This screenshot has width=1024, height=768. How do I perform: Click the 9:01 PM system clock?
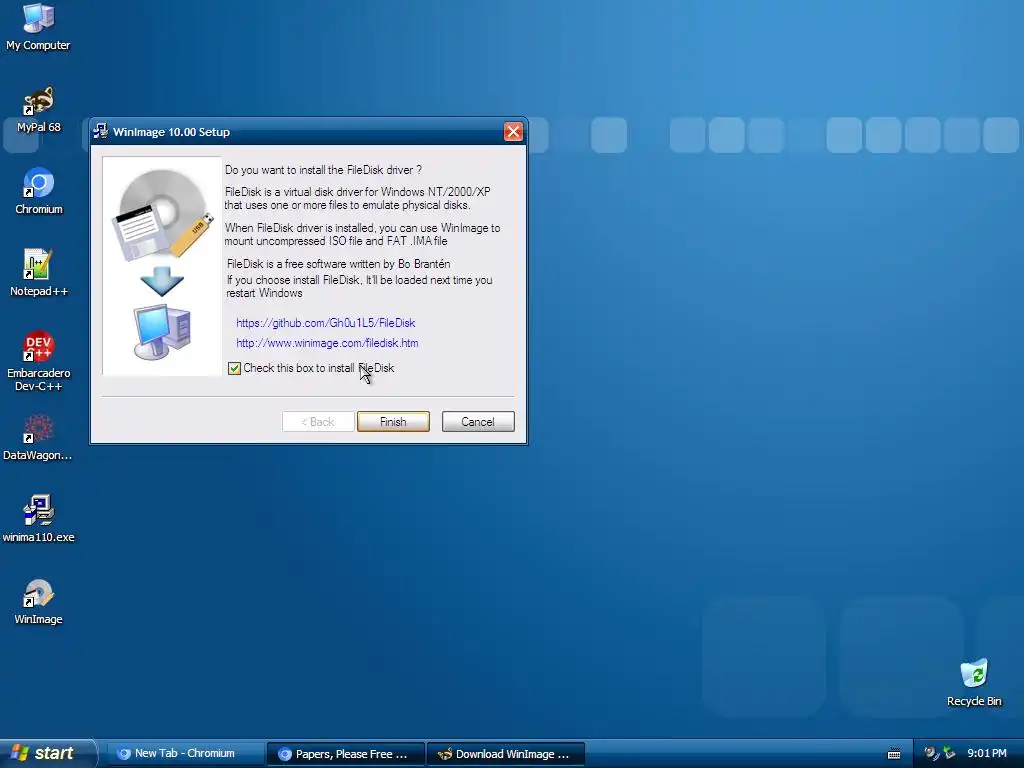click(987, 753)
